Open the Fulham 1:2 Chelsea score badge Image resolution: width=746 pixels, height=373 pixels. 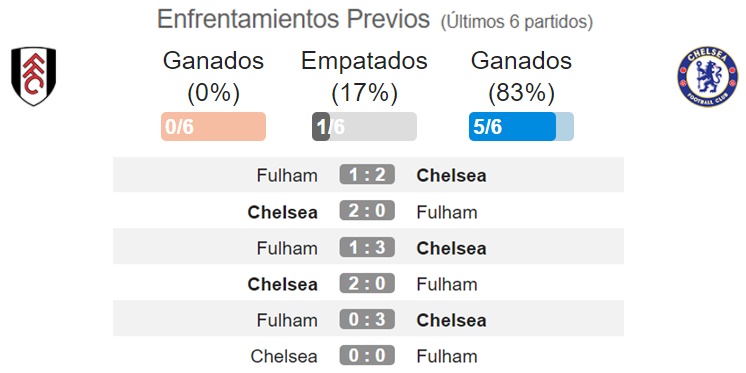point(367,175)
